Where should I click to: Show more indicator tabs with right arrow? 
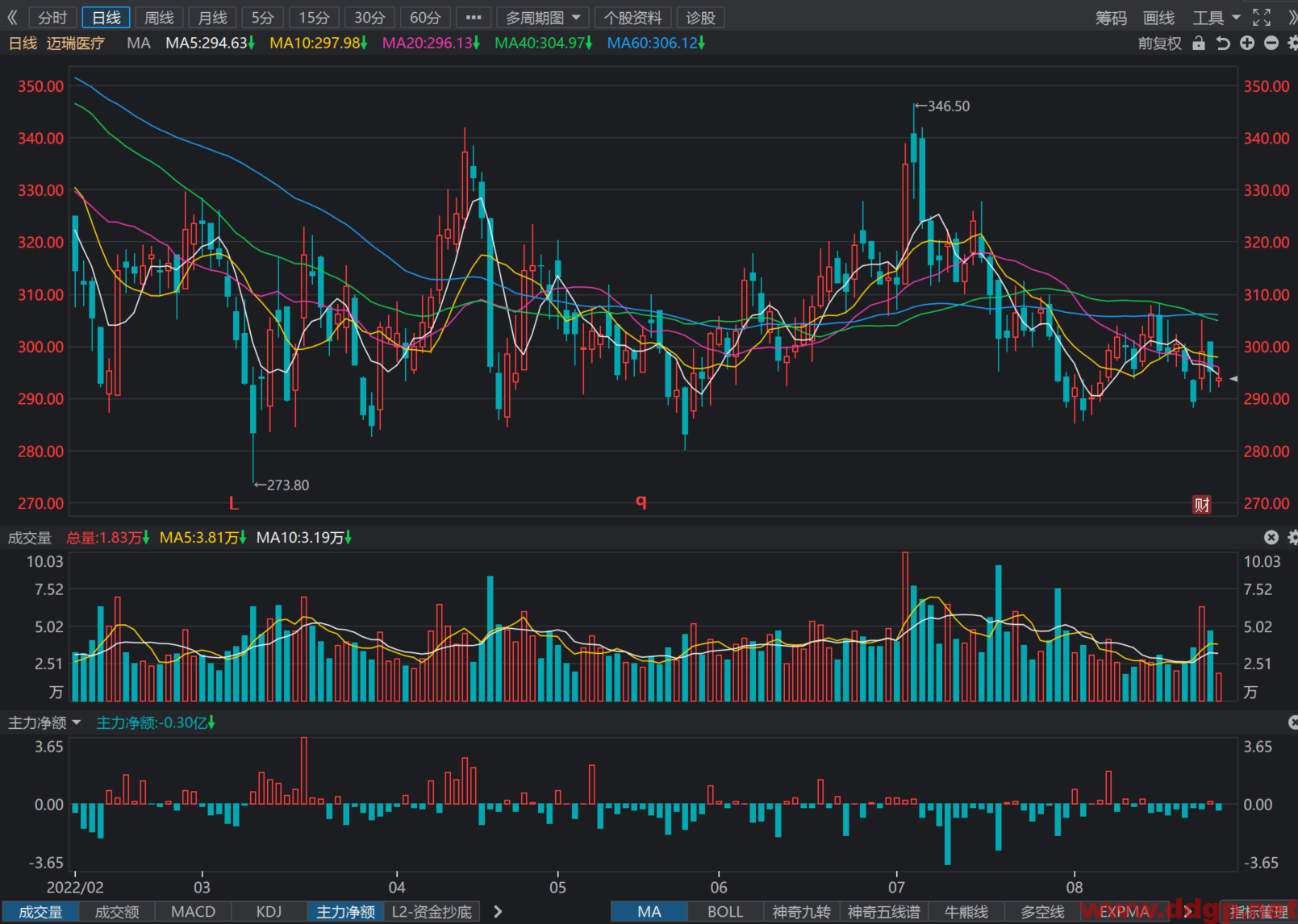[498, 912]
